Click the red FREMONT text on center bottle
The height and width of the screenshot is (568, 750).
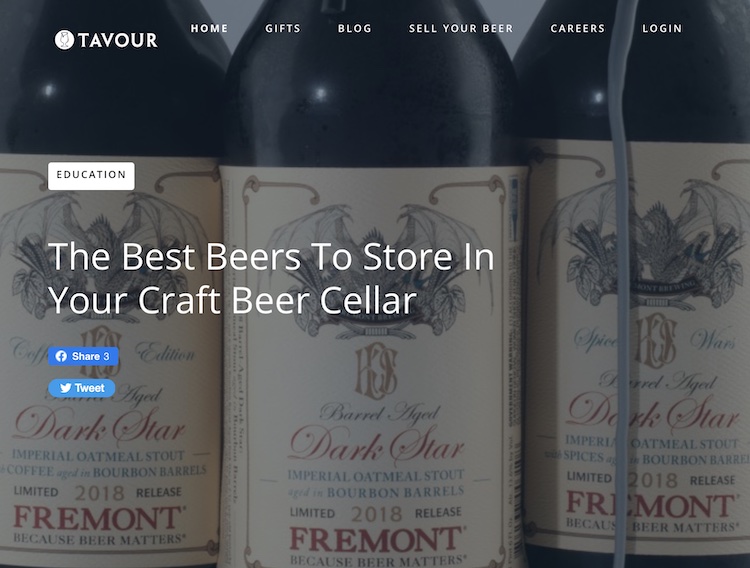tap(376, 539)
